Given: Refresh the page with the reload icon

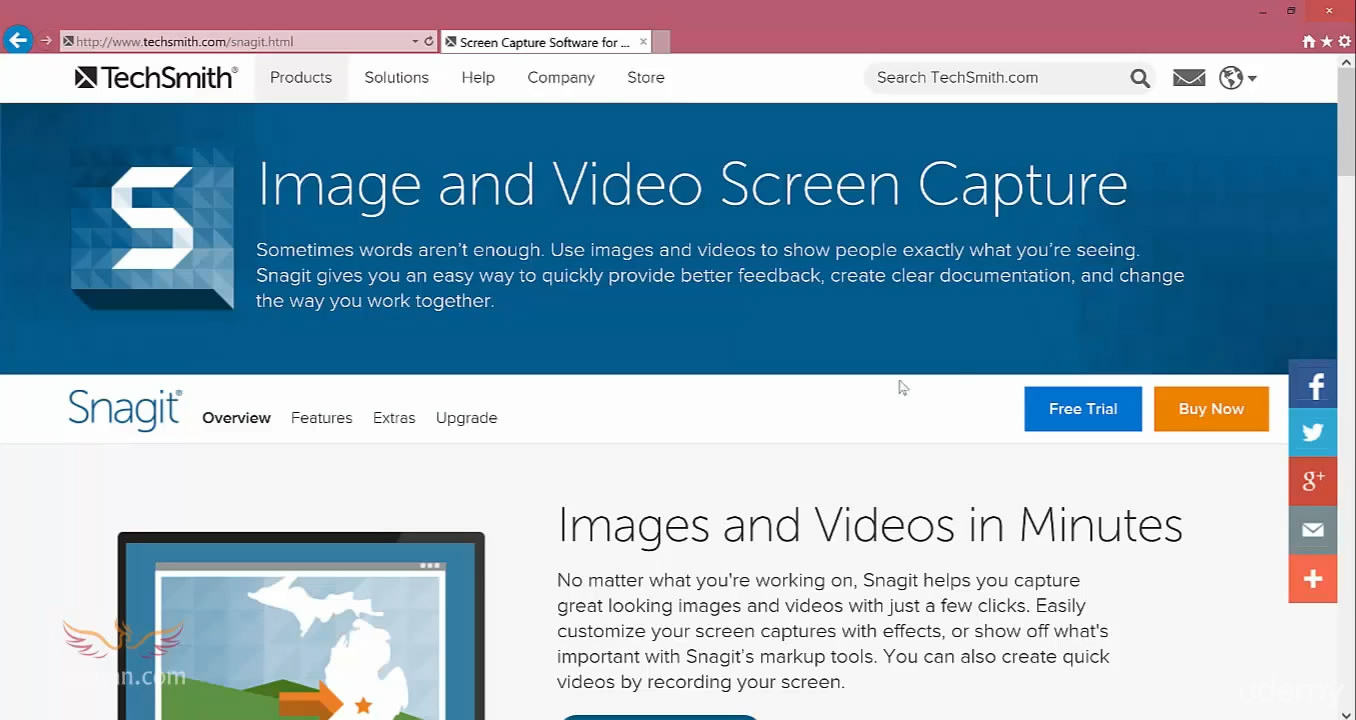Looking at the screenshot, I should tap(429, 42).
